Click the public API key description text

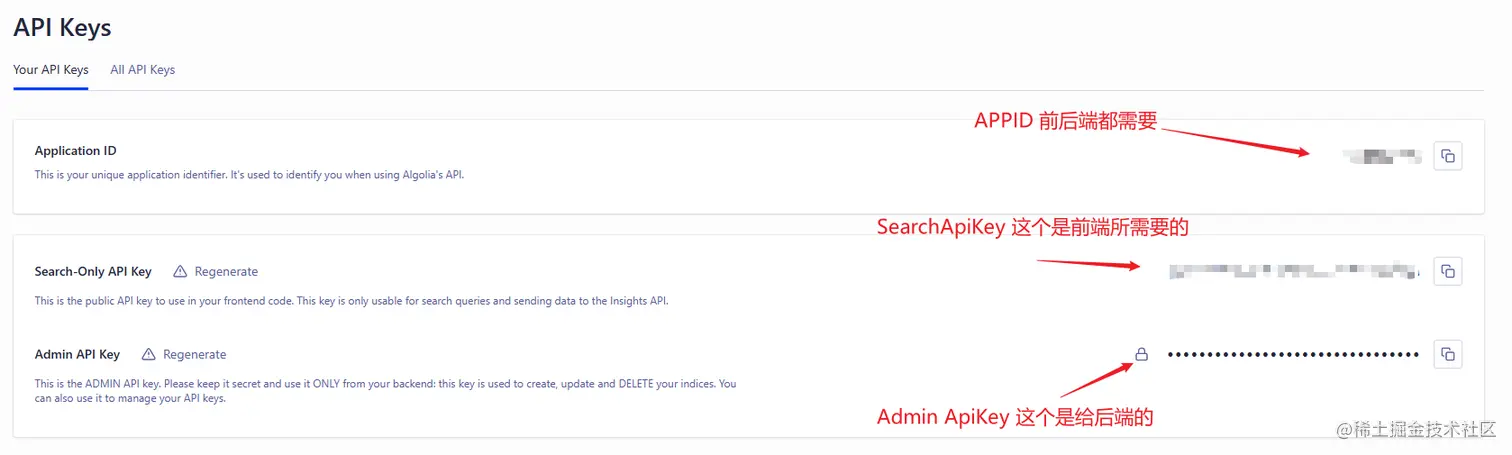coord(351,300)
